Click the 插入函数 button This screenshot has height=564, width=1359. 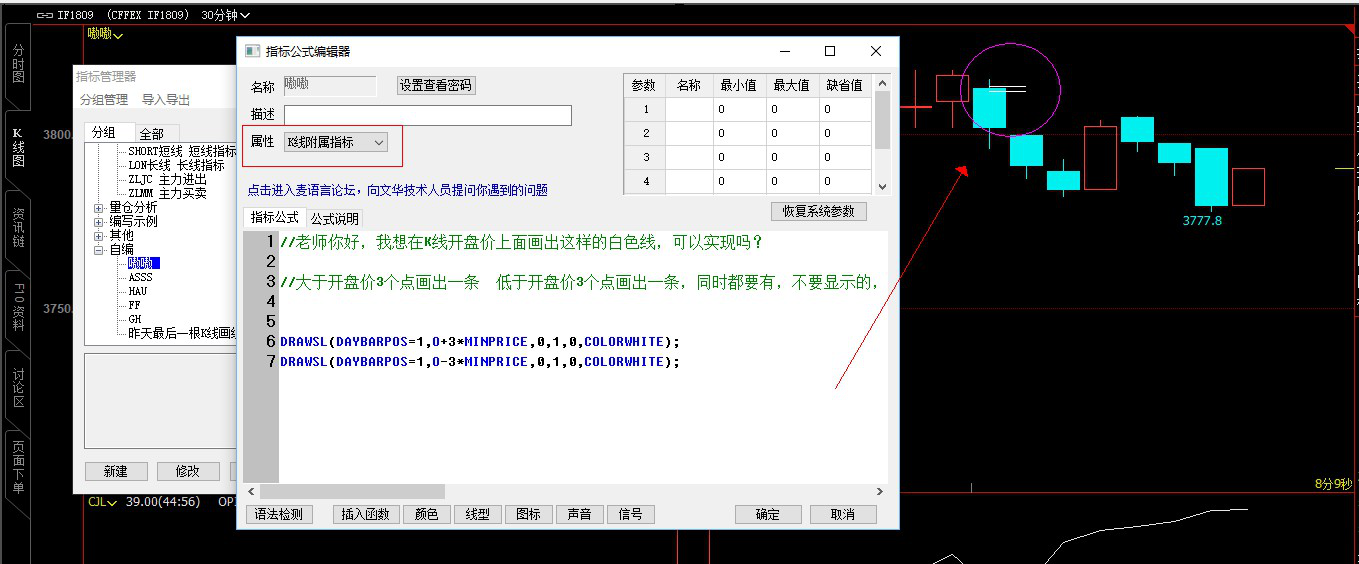click(365, 514)
